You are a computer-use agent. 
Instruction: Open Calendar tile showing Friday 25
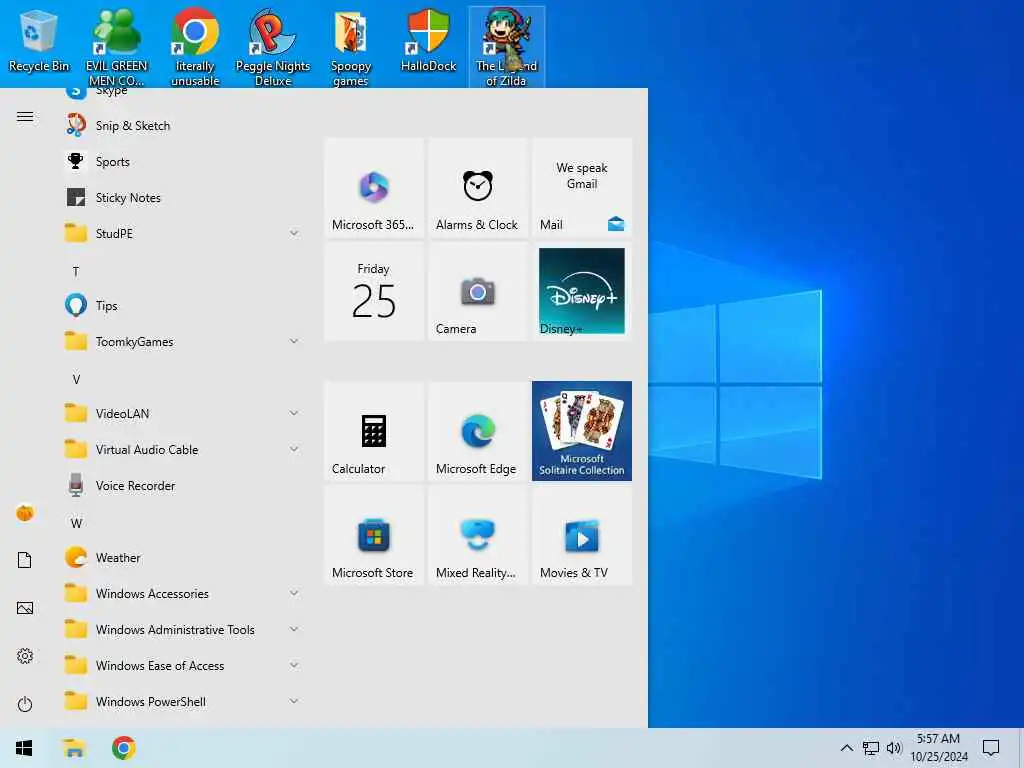pos(374,291)
